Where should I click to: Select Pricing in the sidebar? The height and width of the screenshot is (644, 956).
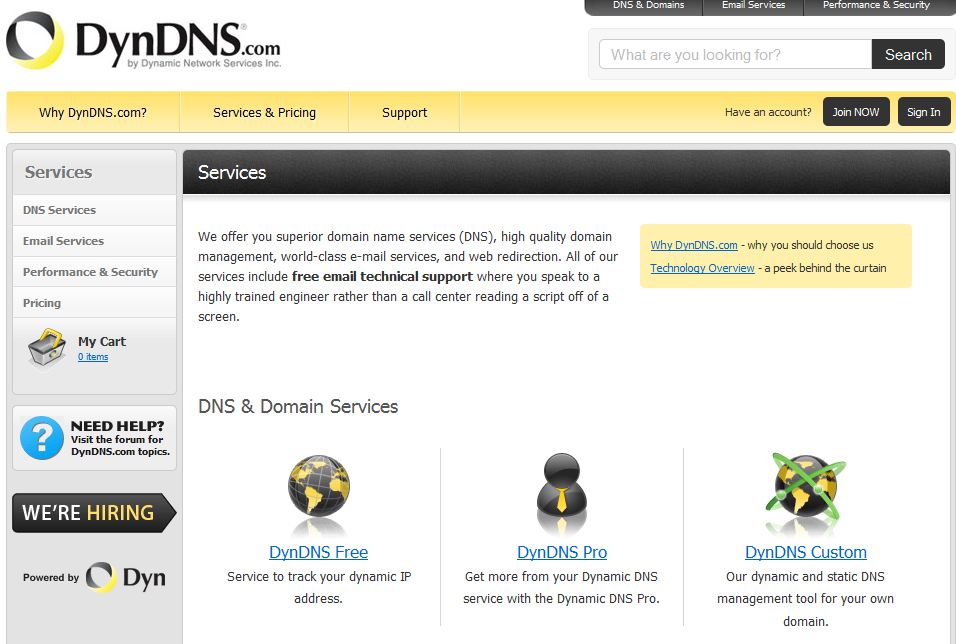tap(95, 303)
